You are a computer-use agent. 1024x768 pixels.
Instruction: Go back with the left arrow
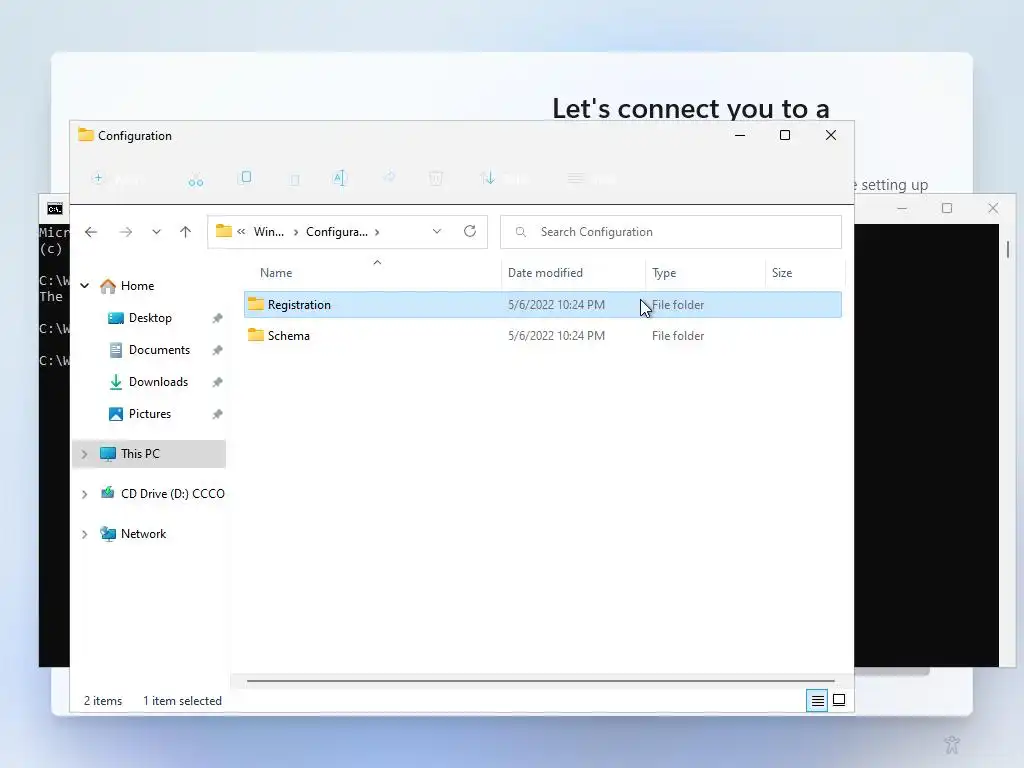pos(91,232)
